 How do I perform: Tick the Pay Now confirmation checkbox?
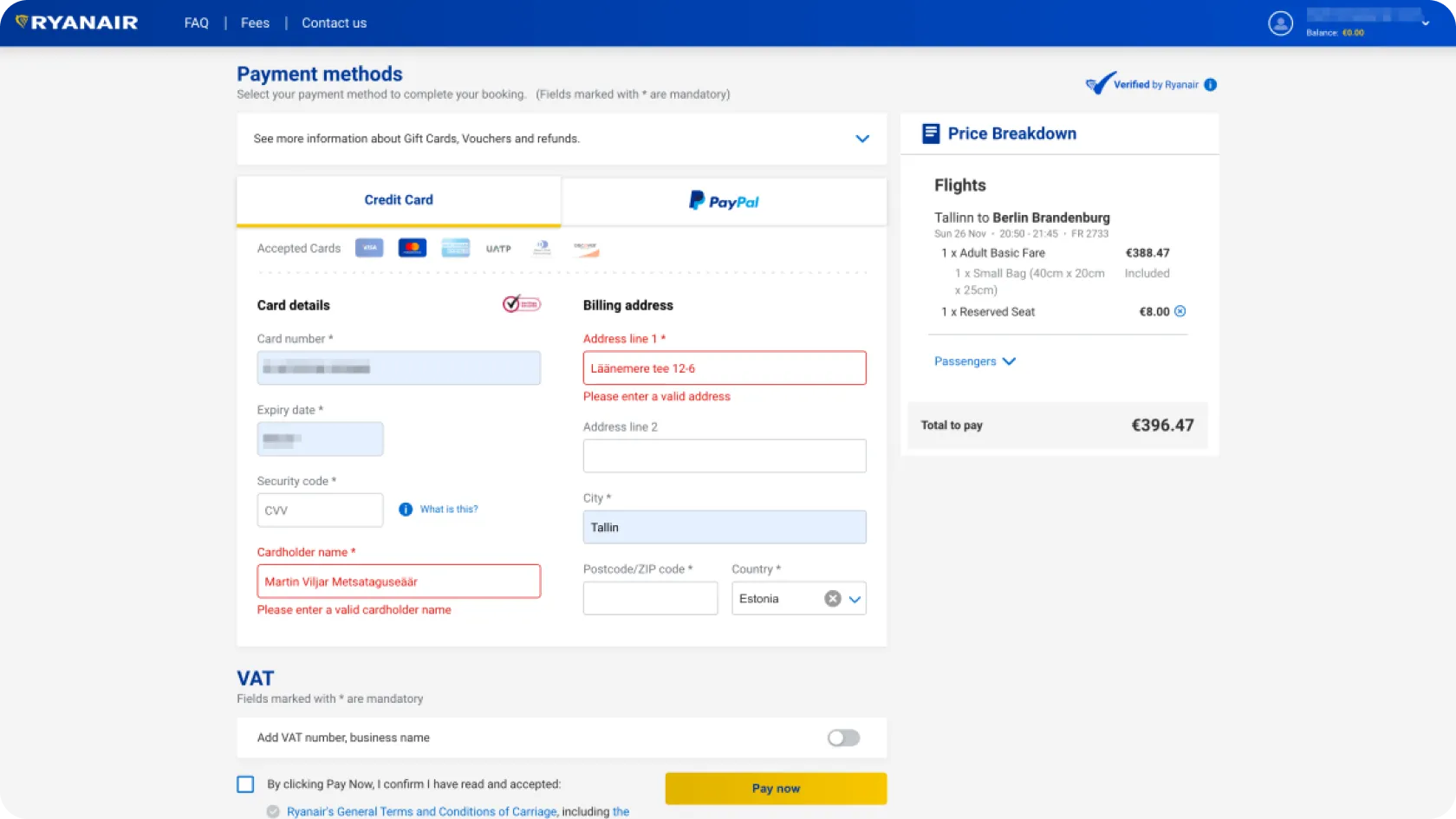pyautogui.click(x=246, y=784)
